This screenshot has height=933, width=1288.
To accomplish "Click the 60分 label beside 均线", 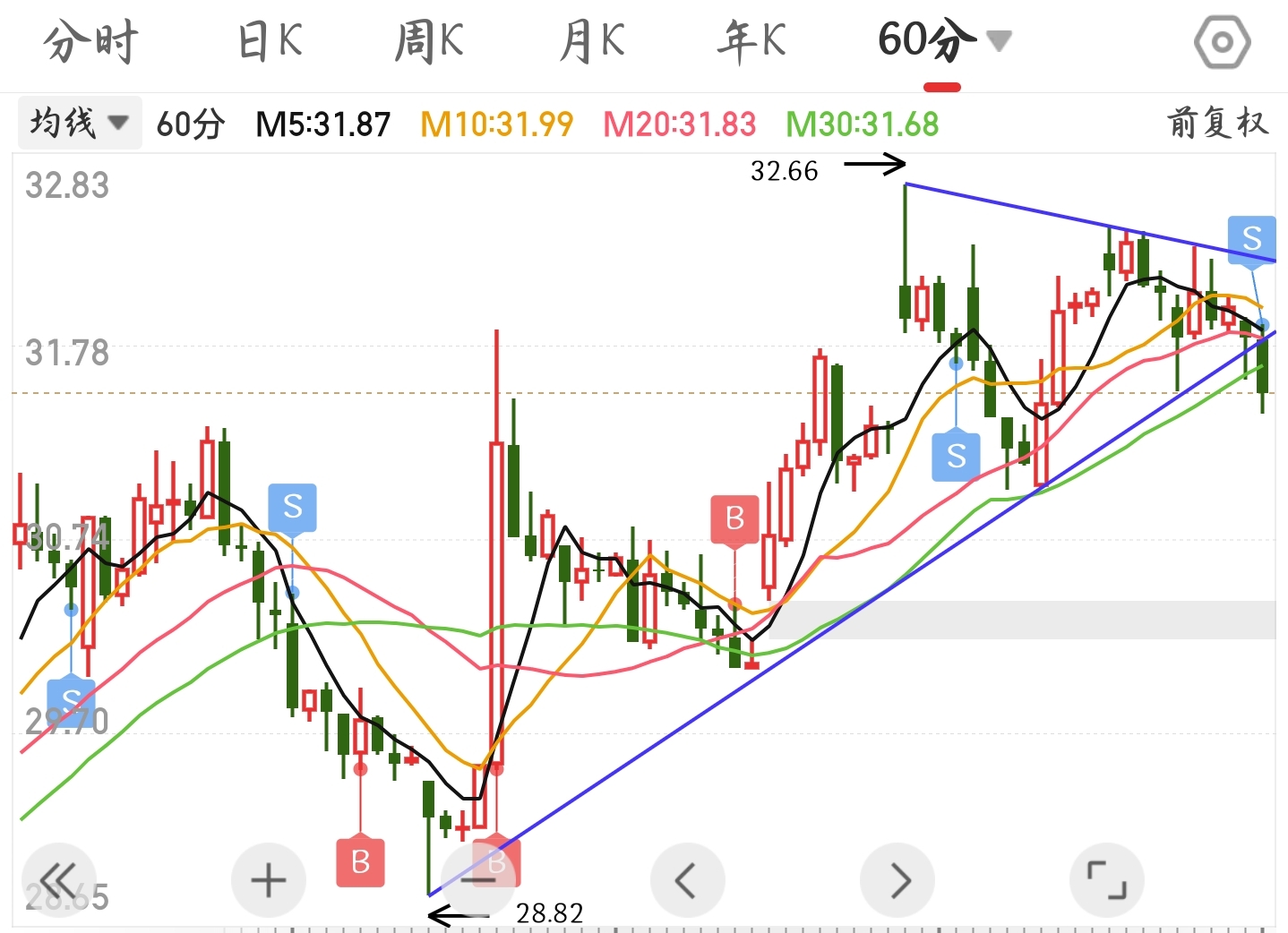I will pos(190,124).
